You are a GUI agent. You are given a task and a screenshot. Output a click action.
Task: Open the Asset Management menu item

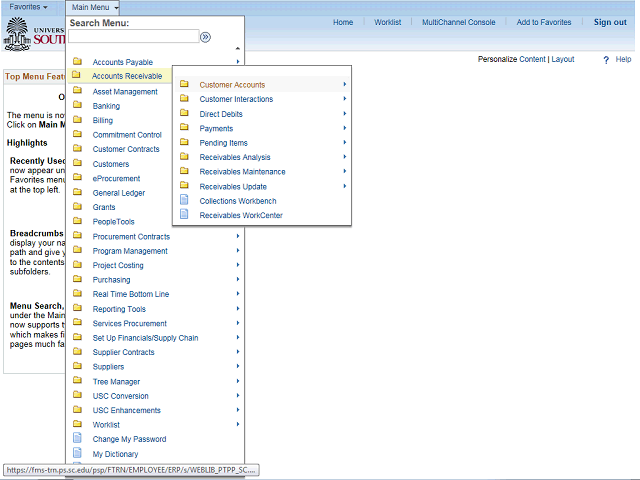[125, 92]
